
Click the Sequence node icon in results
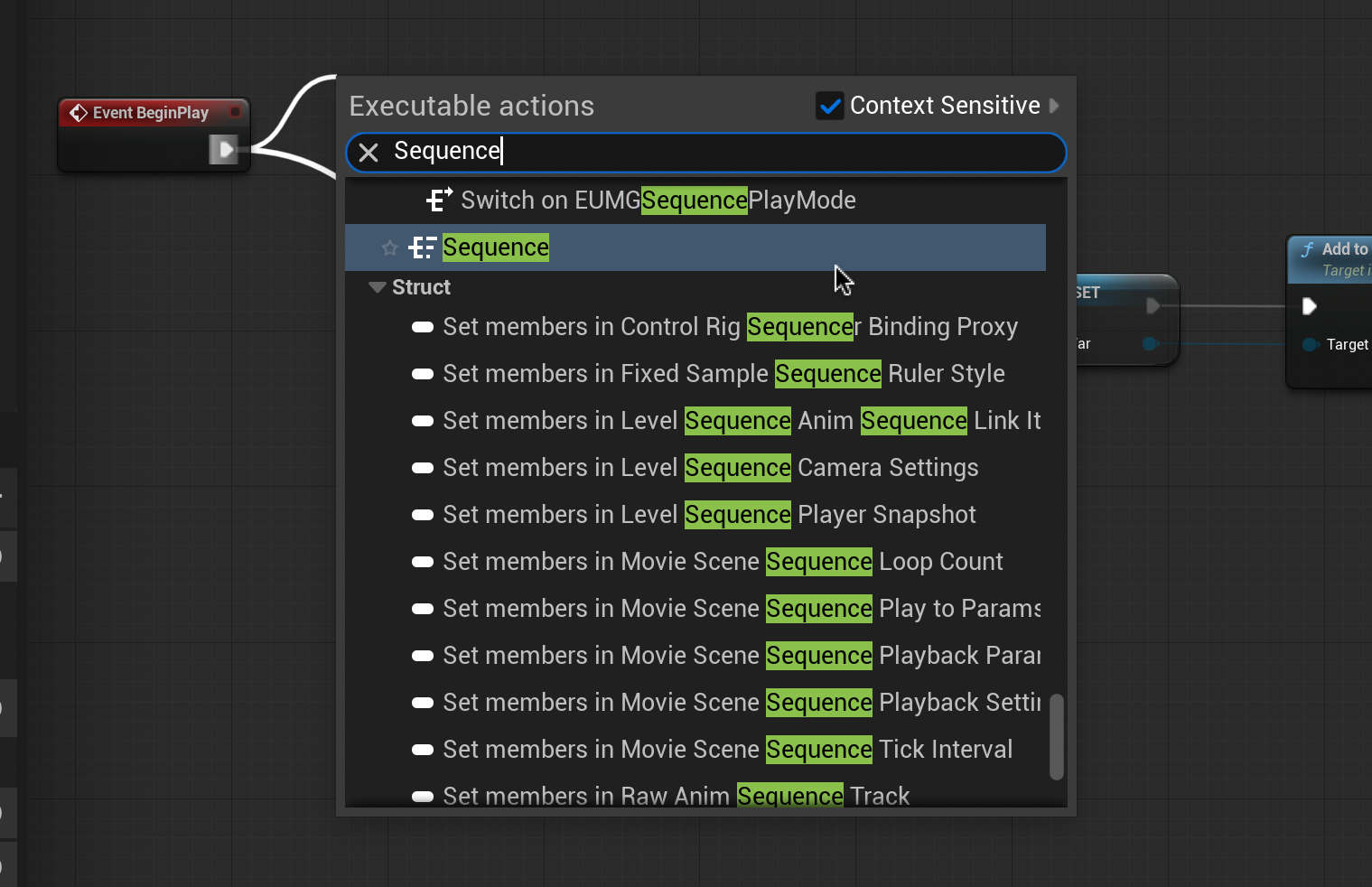click(x=422, y=247)
